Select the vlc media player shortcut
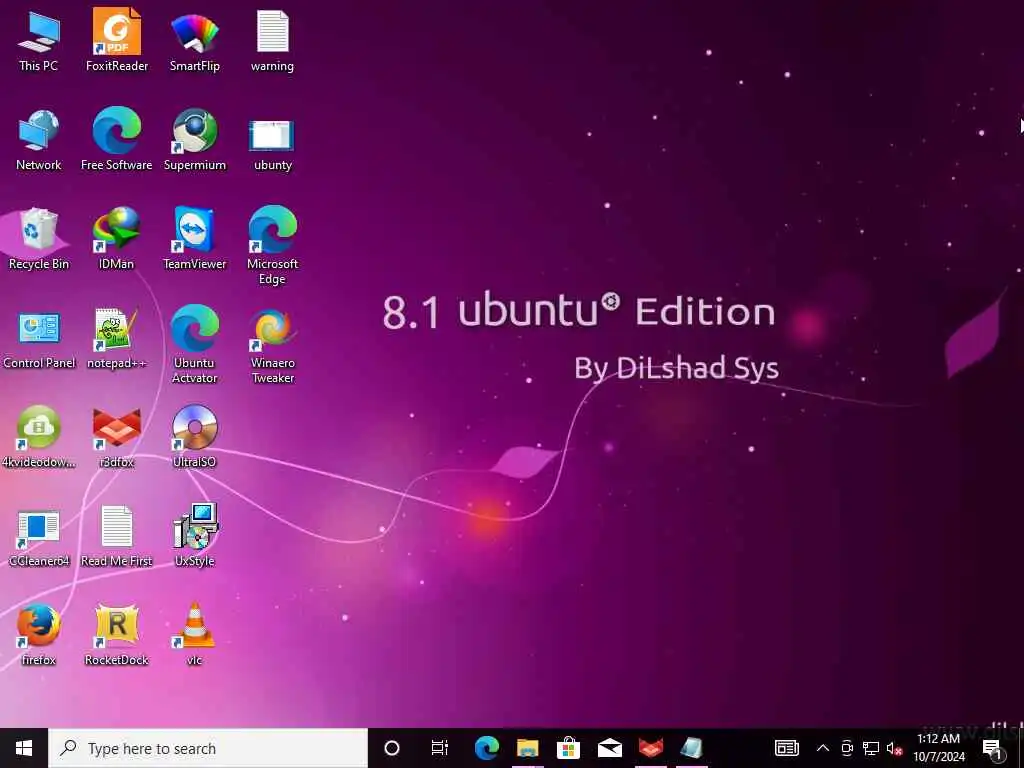1024x768 pixels. (x=195, y=635)
